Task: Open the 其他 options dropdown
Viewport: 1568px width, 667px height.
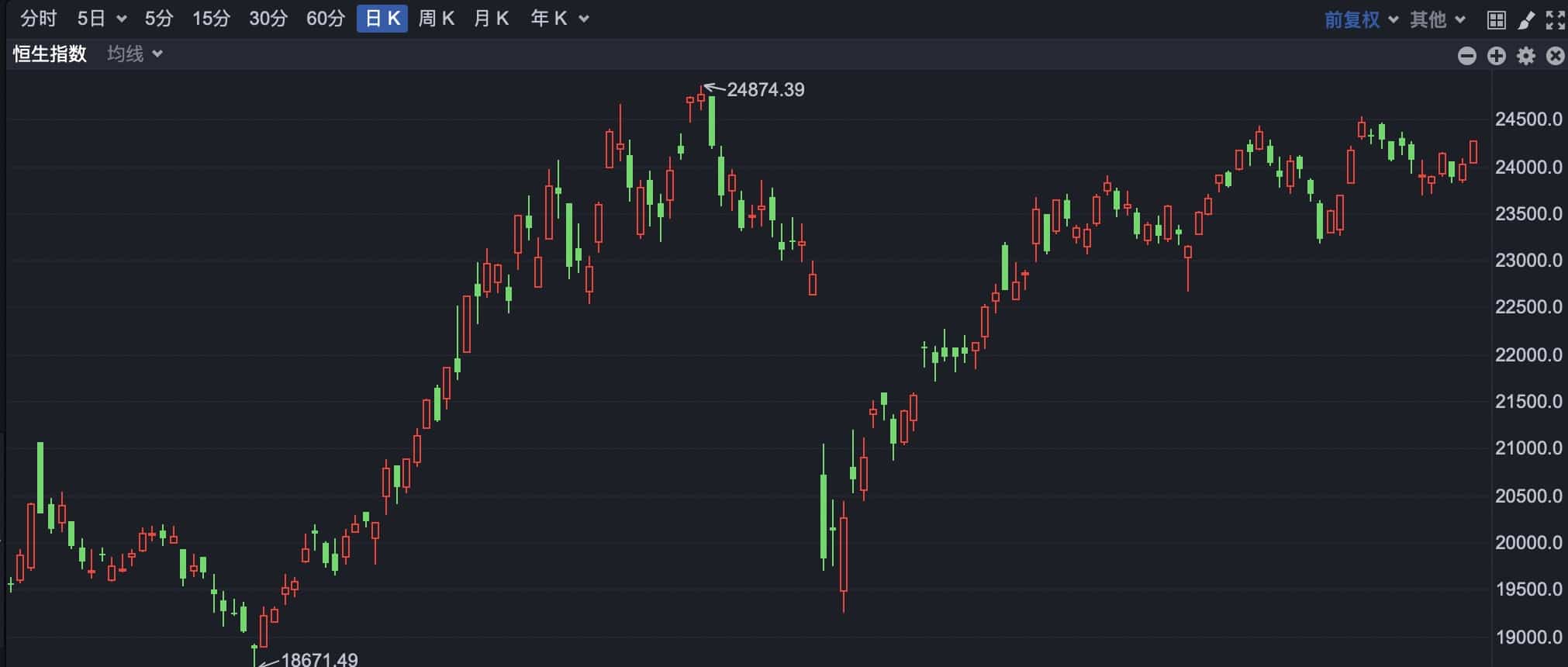Action: pos(1437,19)
